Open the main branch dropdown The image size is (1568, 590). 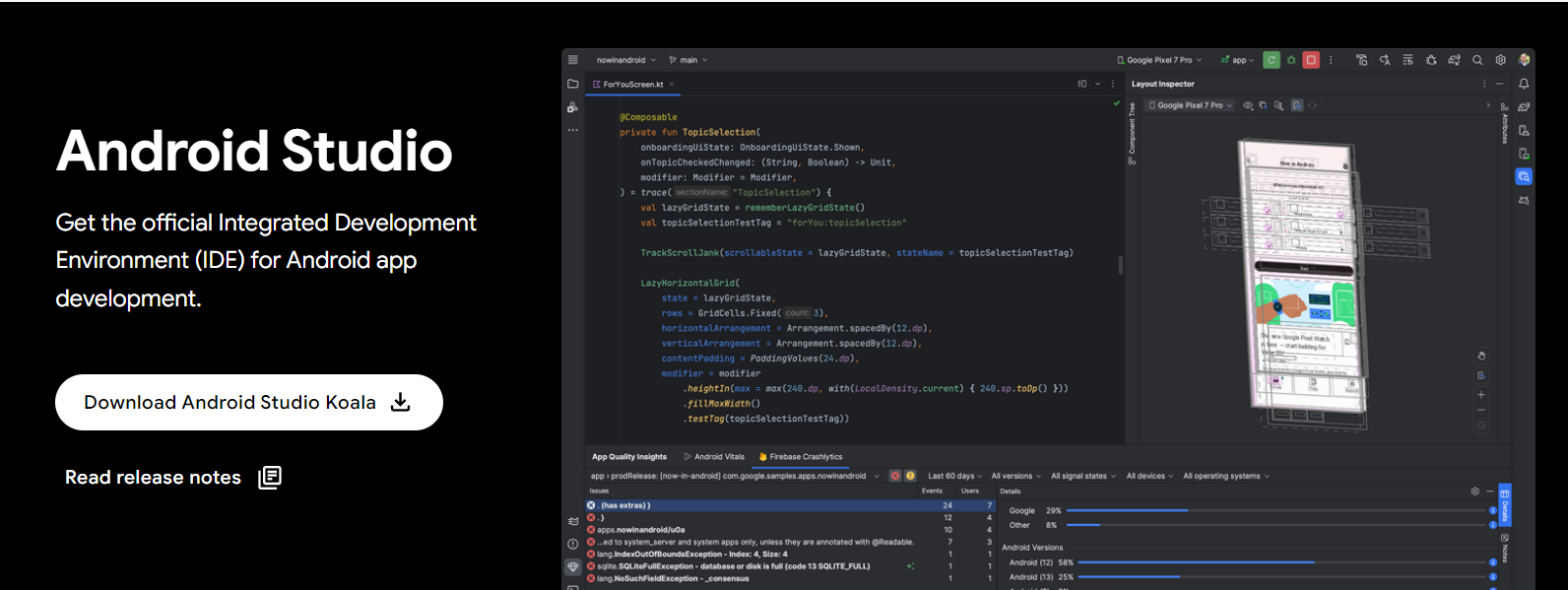(688, 60)
